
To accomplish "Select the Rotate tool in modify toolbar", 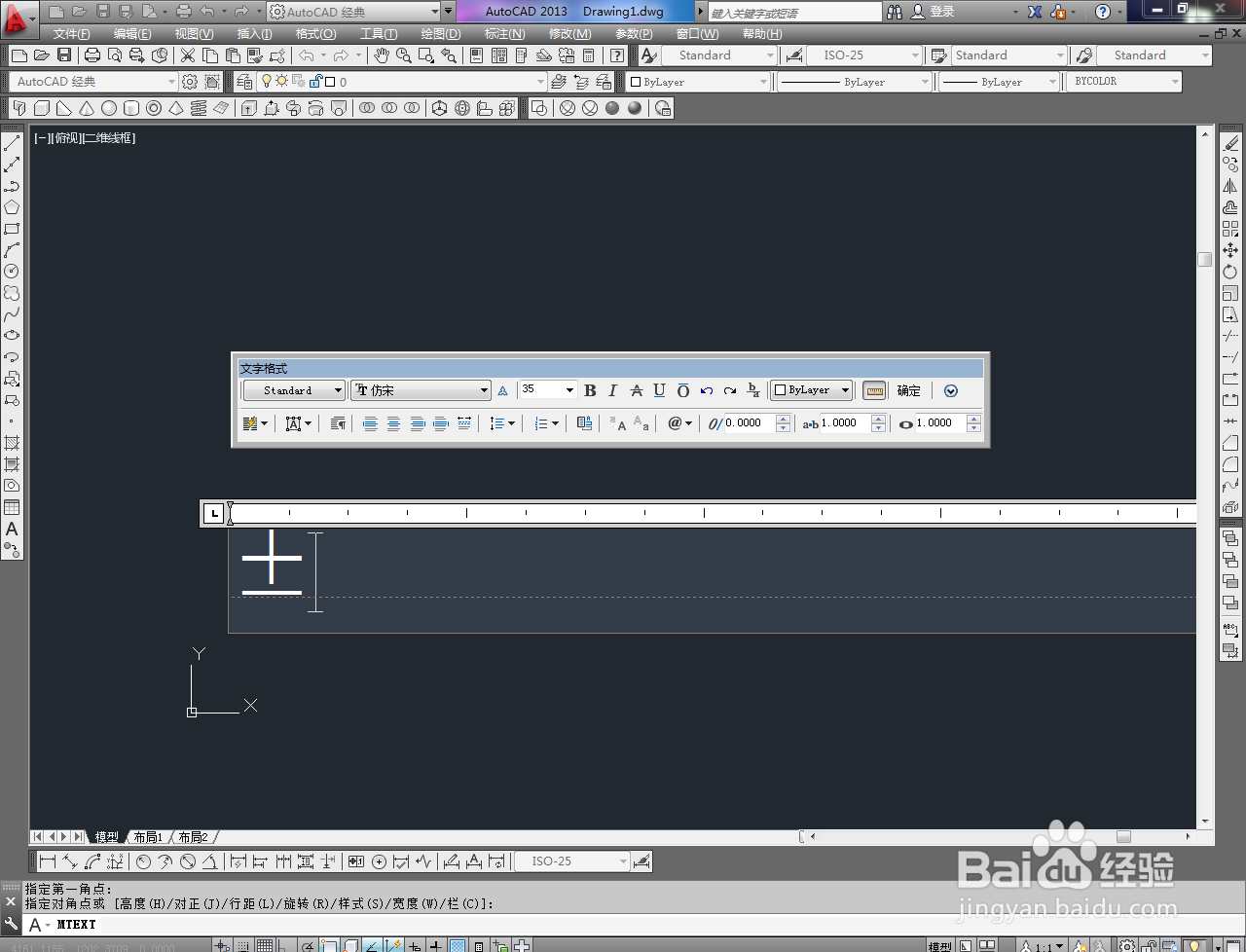I will [1230, 272].
